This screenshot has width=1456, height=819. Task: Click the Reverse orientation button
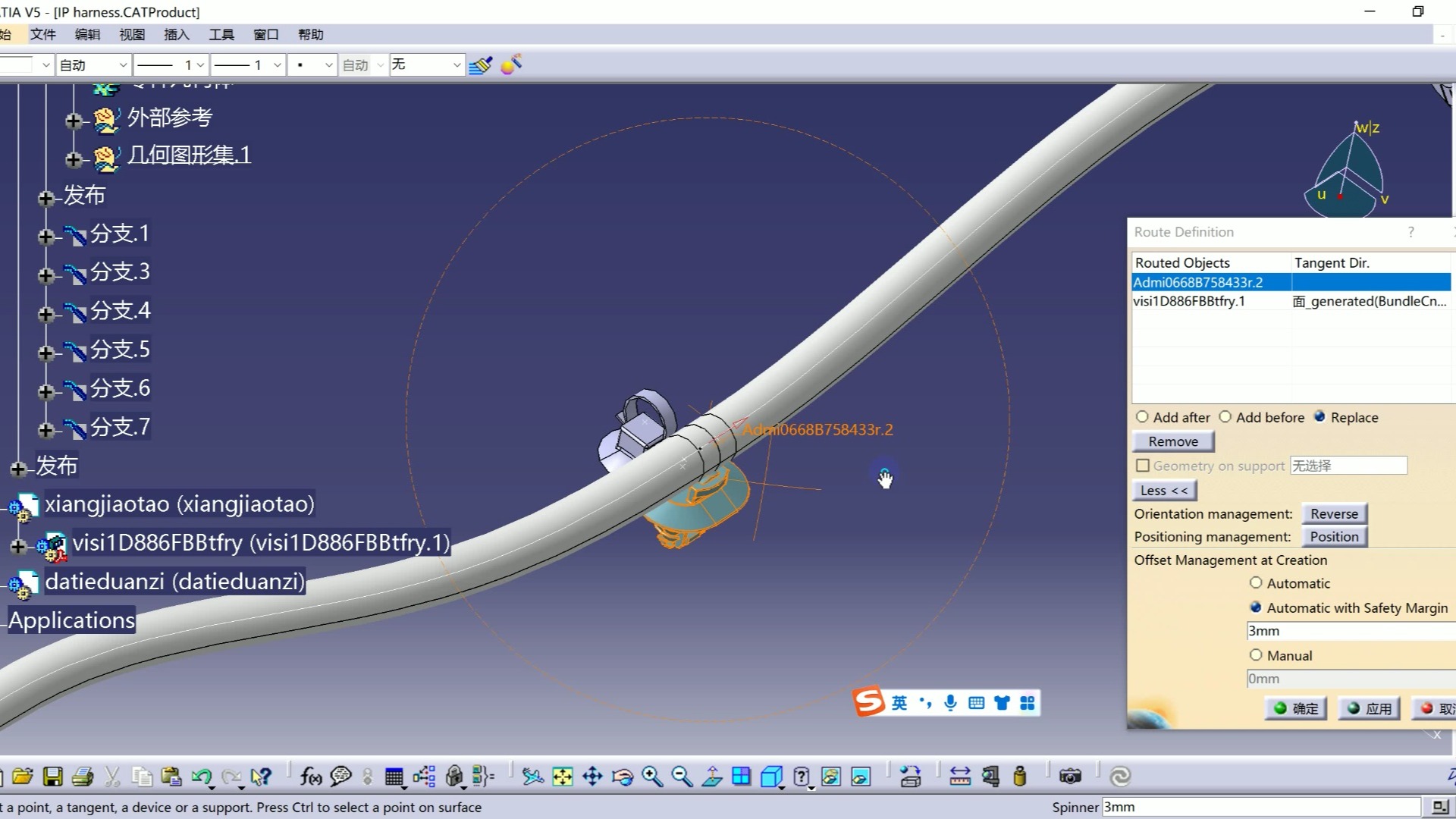coord(1334,513)
